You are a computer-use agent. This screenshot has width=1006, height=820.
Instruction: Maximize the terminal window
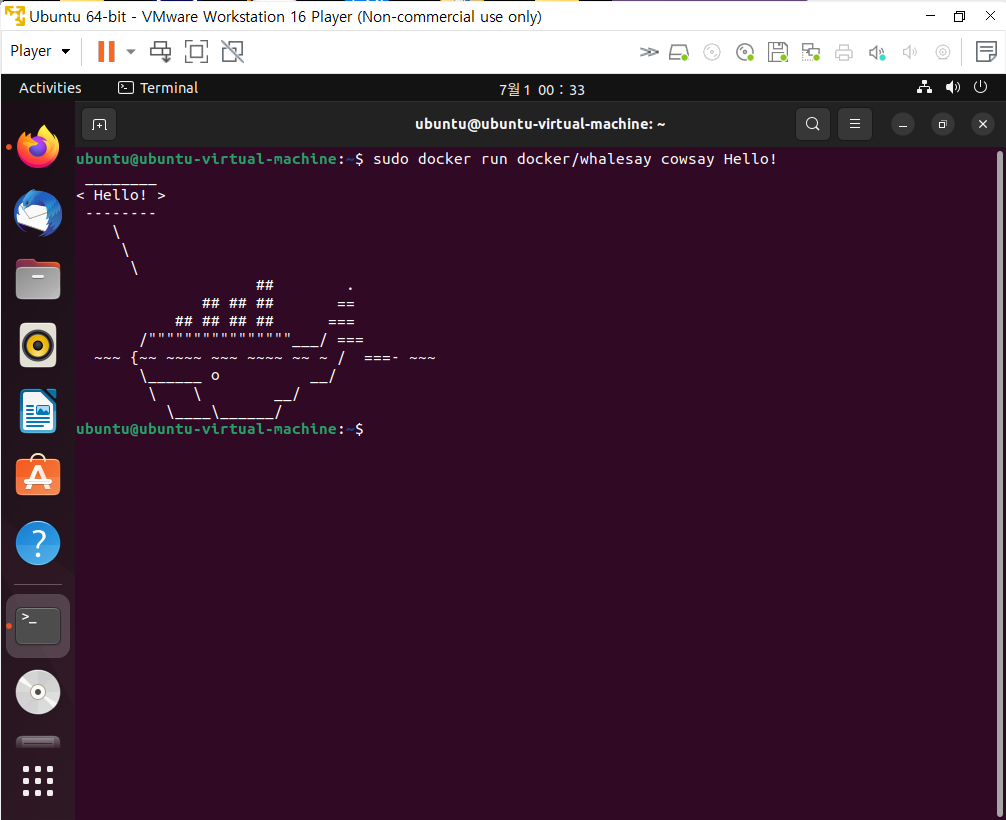[942, 124]
